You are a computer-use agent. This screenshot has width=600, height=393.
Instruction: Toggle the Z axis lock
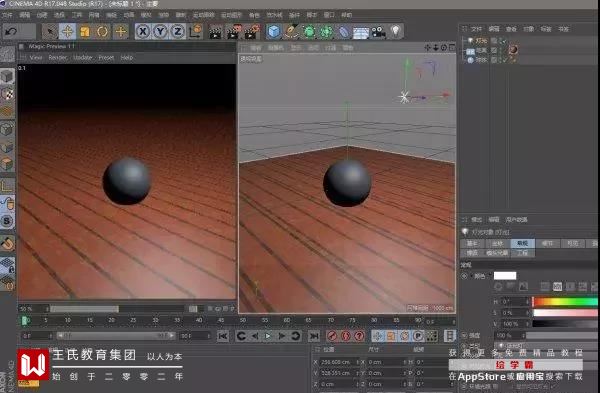178,31
